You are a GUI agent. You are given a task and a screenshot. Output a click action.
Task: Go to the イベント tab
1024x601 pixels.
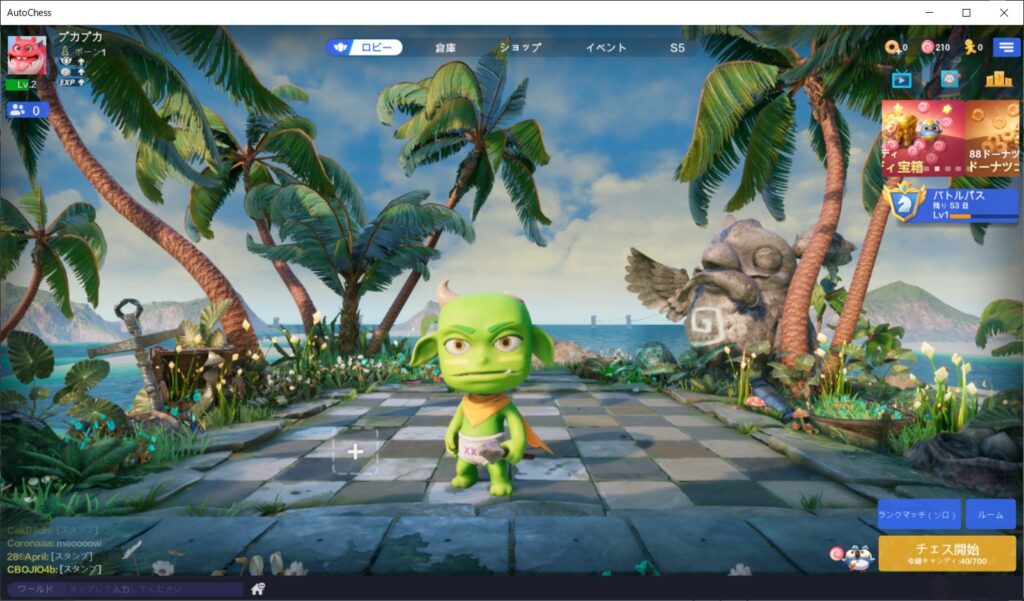(606, 48)
